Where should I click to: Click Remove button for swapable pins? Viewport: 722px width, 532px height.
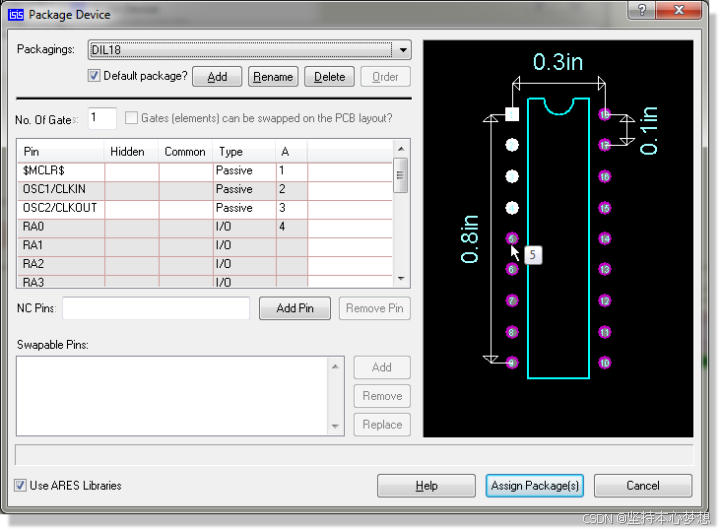click(x=382, y=396)
